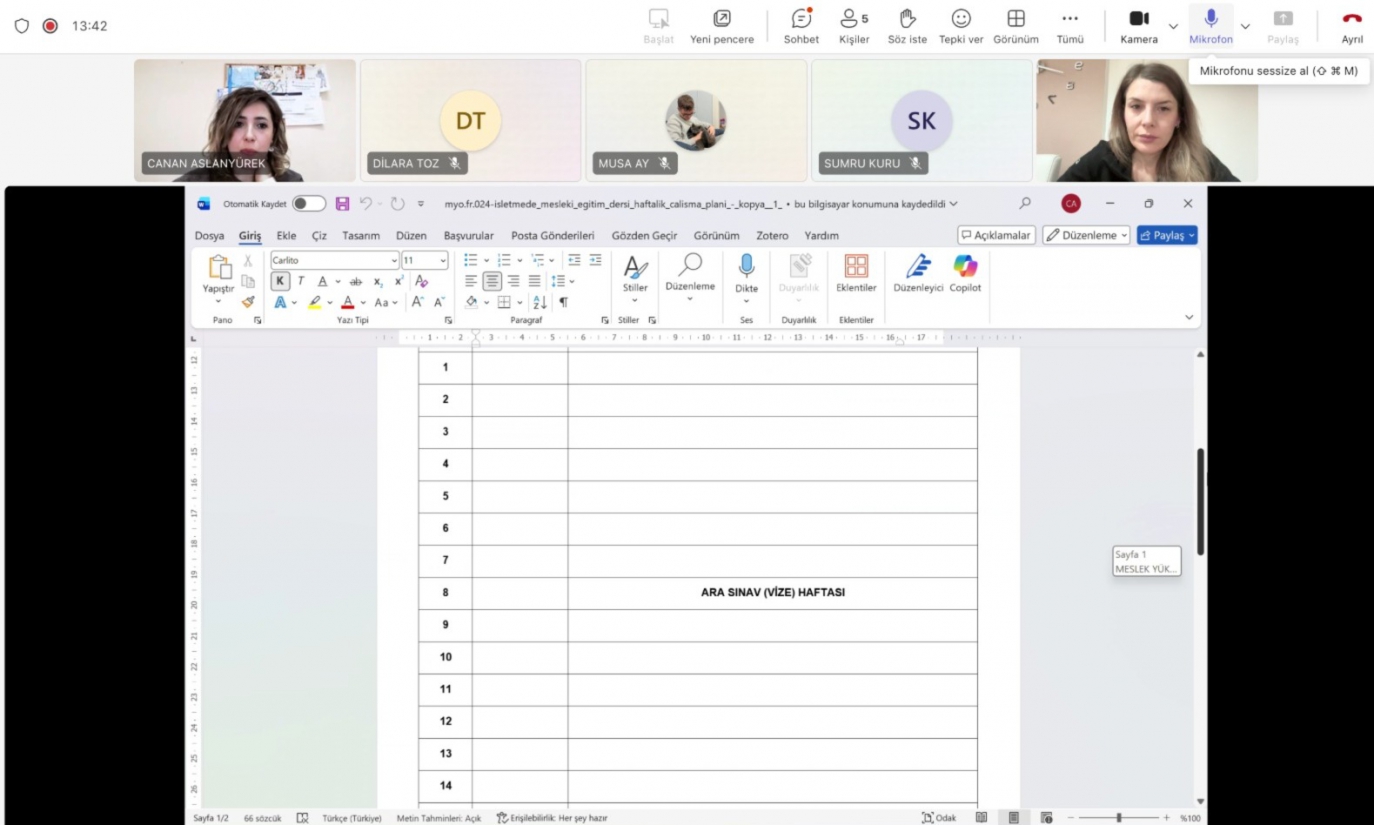This screenshot has width=1374, height=825.
Task: Expand camera options arrow next to Kamera
Action: (x=1173, y=26)
